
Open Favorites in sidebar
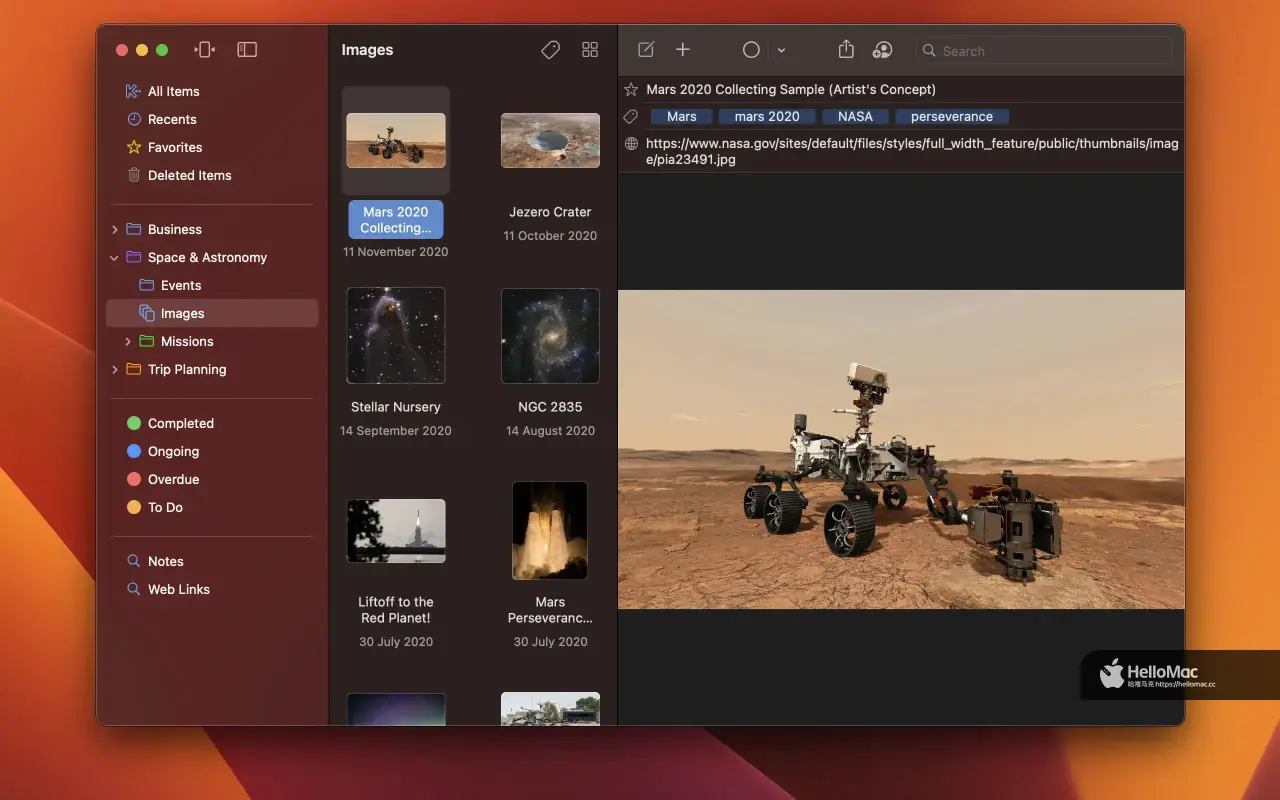pos(175,147)
